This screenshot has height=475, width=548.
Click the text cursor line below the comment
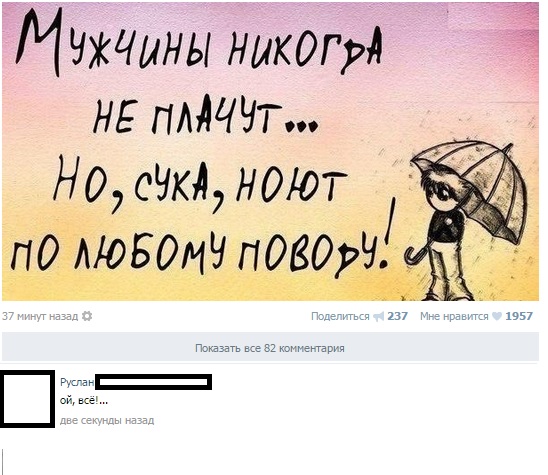(x=2, y=462)
